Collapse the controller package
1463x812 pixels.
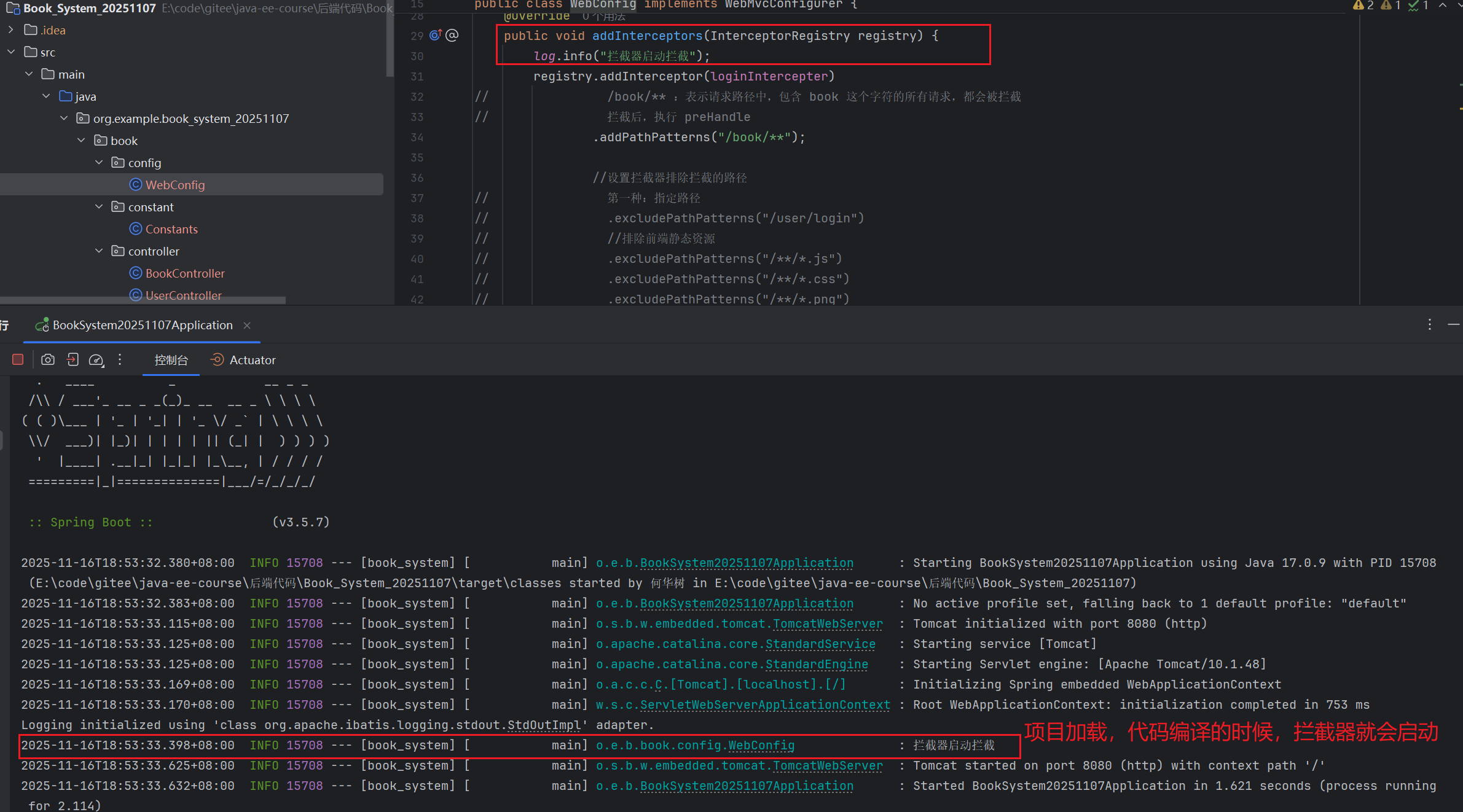pyautogui.click(x=99, y=251)
